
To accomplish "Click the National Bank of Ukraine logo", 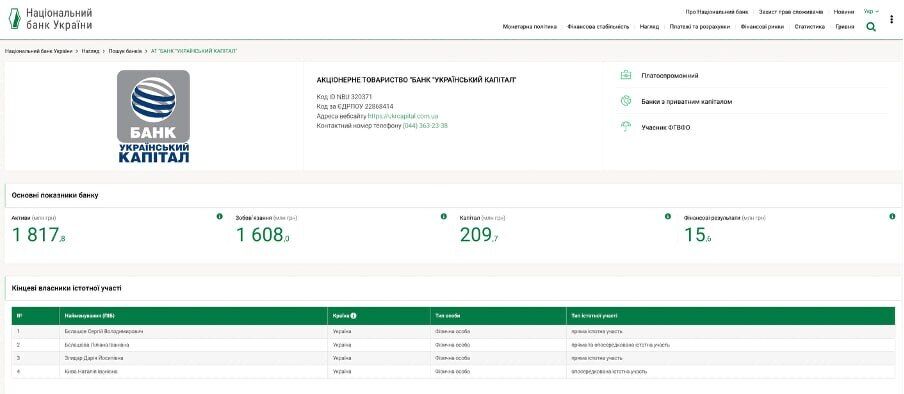I will pos(51,18).
